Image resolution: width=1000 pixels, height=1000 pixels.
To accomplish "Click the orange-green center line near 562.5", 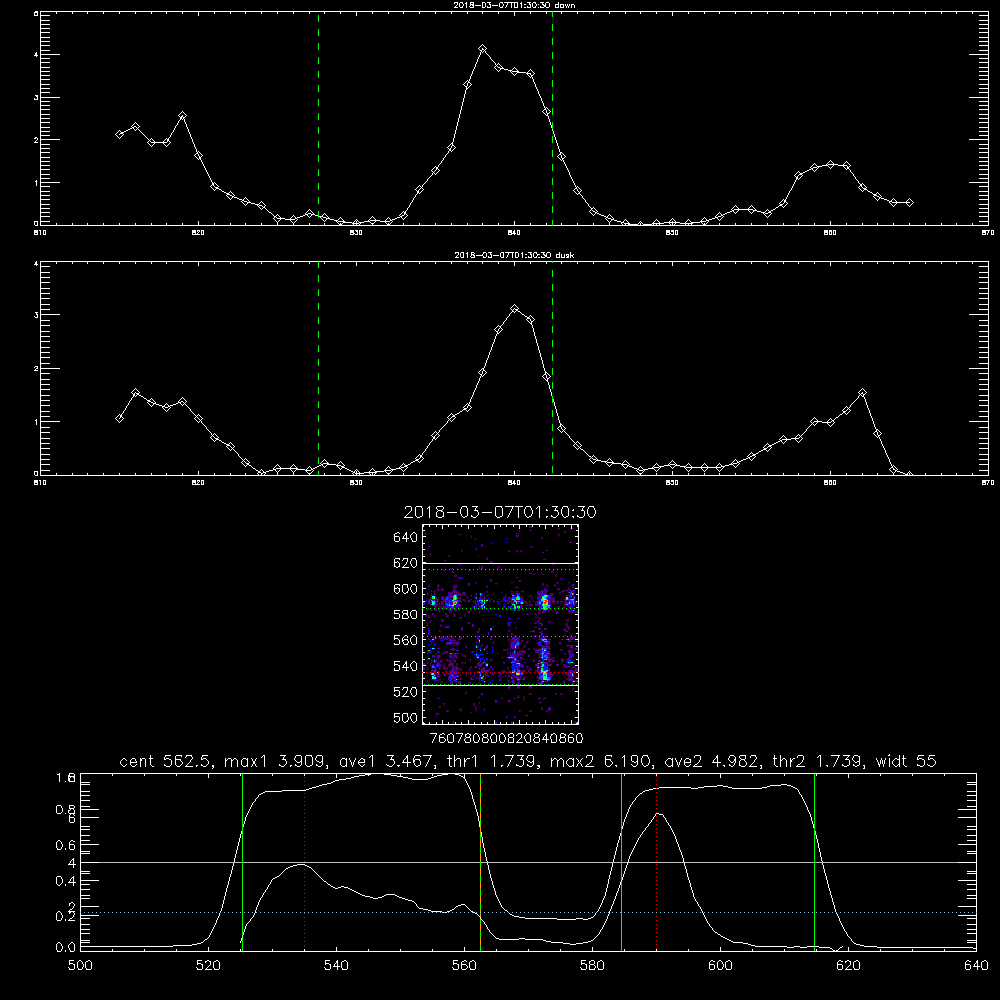I will click(x=480, y=861).
